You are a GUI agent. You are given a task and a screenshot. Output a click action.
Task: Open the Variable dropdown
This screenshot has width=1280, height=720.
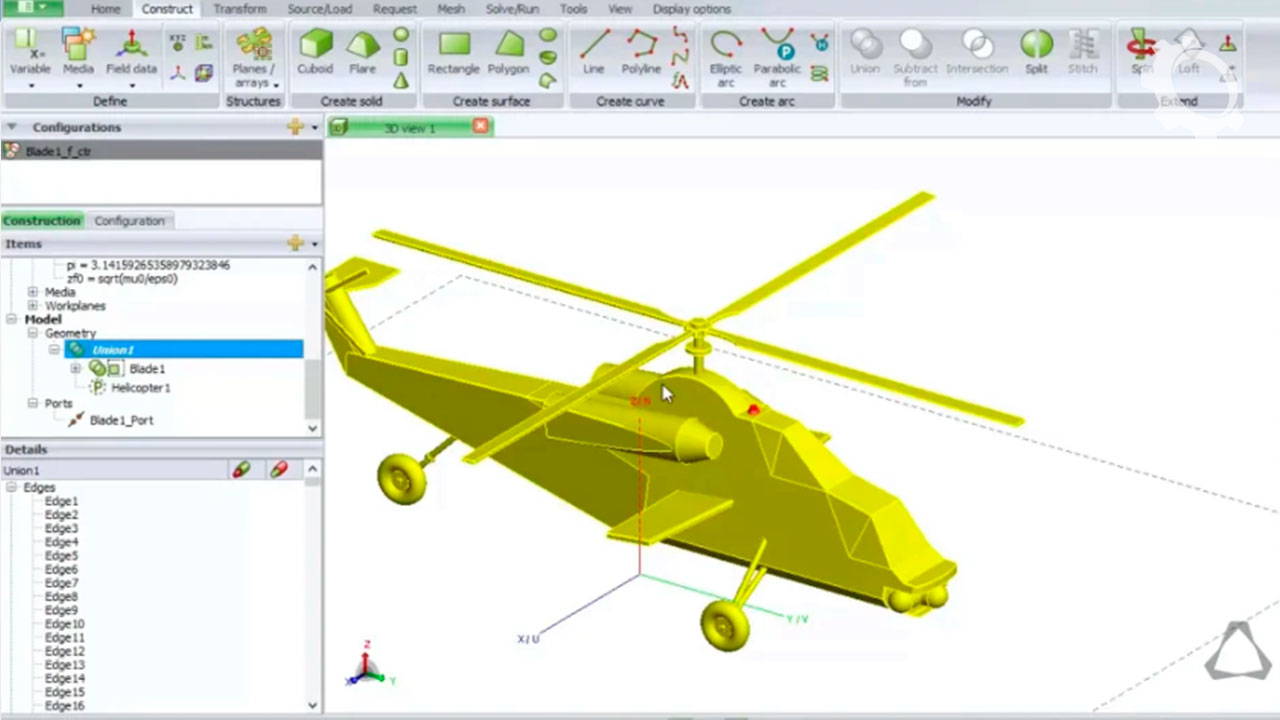pos(30,86)
